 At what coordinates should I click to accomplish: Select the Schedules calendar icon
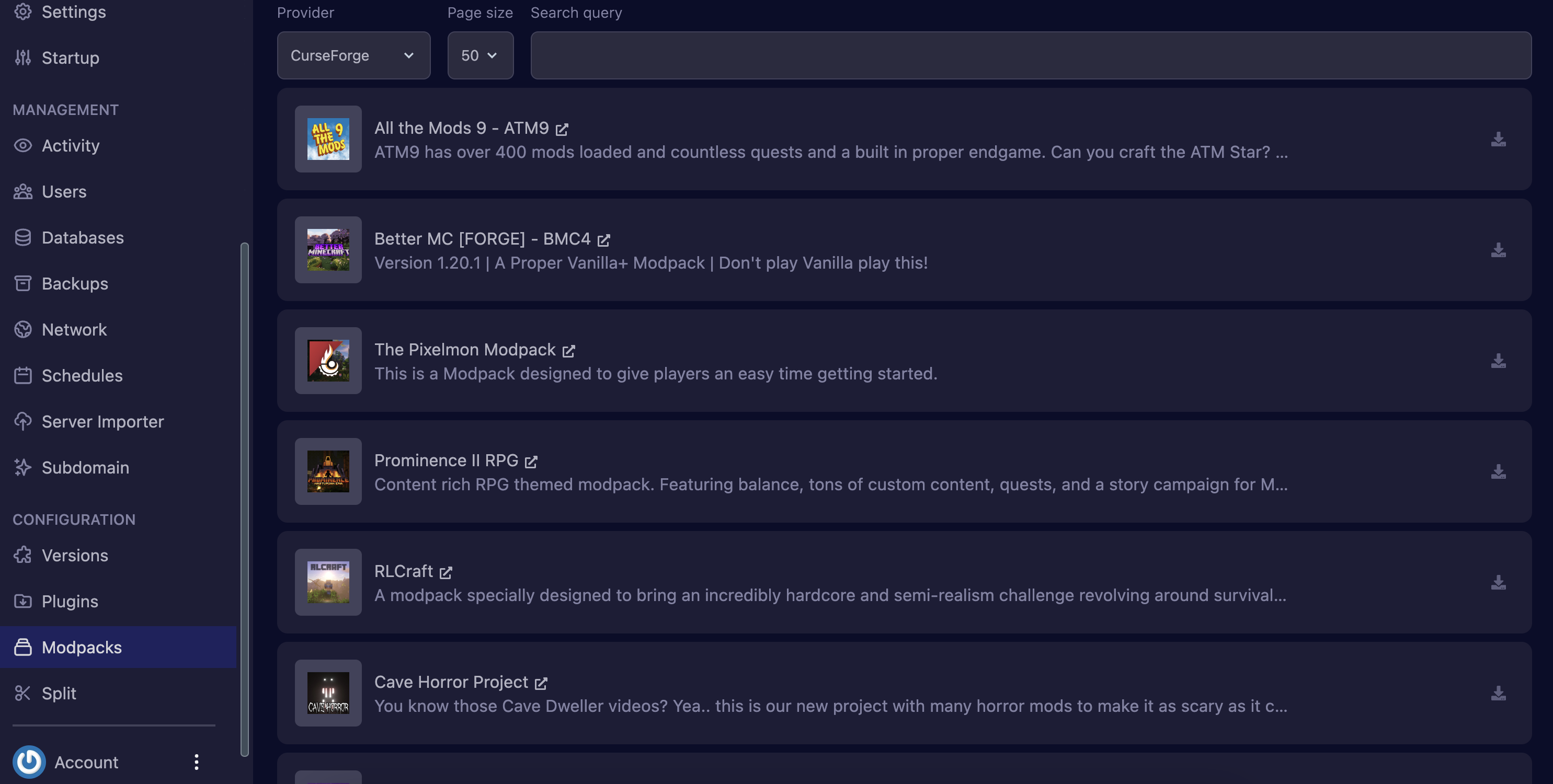(22, 375)
